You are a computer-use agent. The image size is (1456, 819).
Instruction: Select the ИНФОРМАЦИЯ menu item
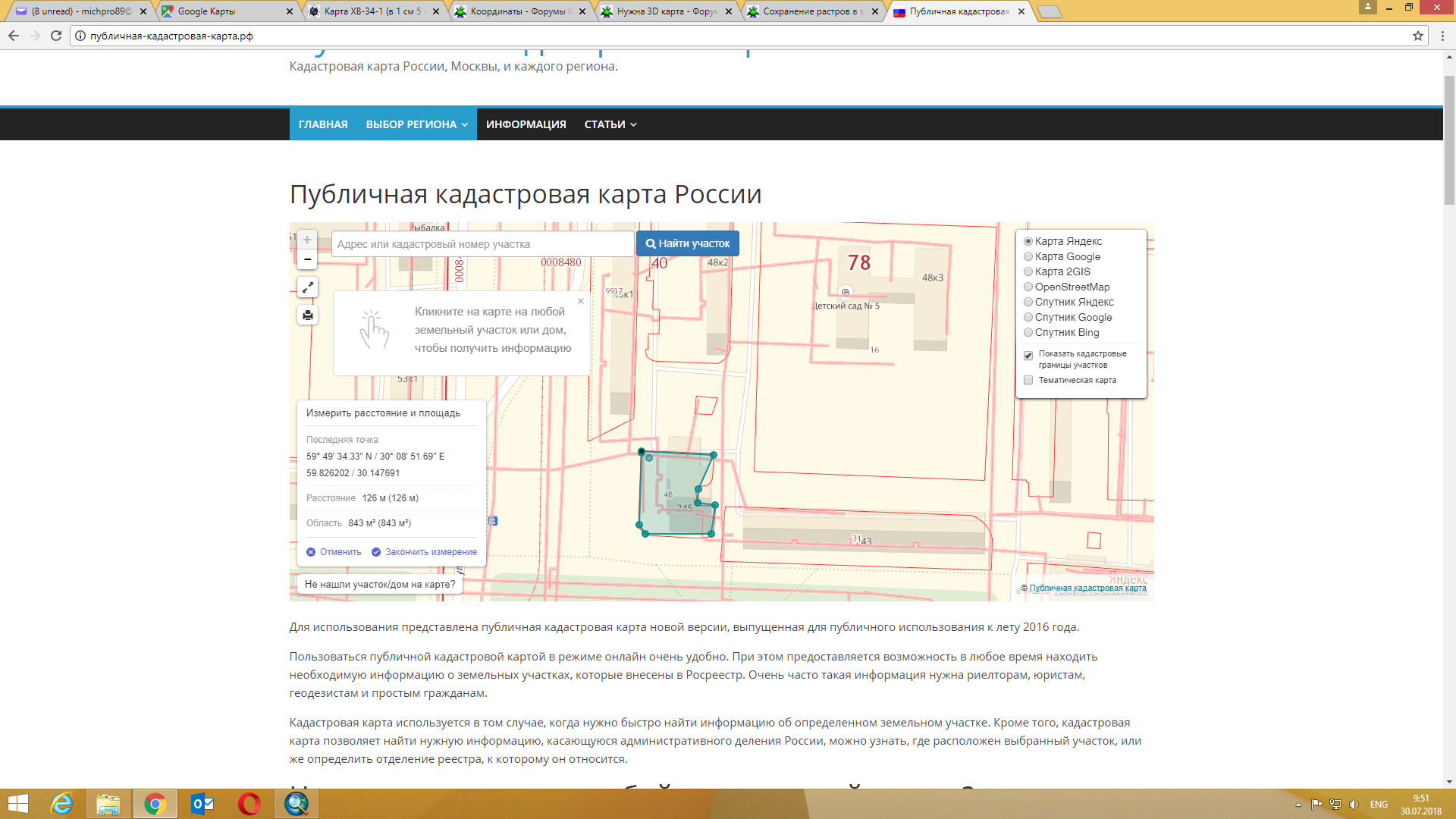coord(526,124)
